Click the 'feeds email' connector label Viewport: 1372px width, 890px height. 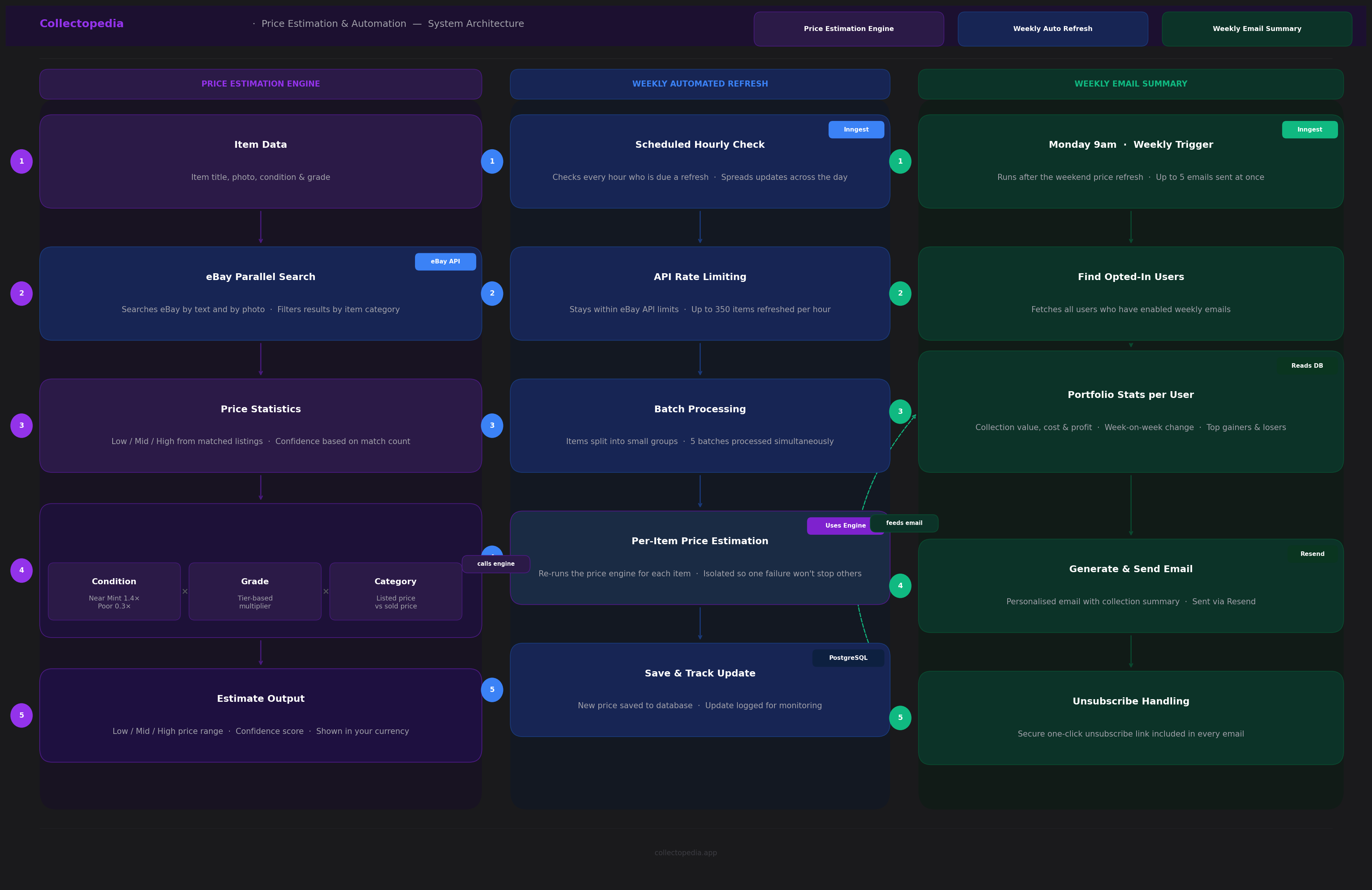click(903, 523)
